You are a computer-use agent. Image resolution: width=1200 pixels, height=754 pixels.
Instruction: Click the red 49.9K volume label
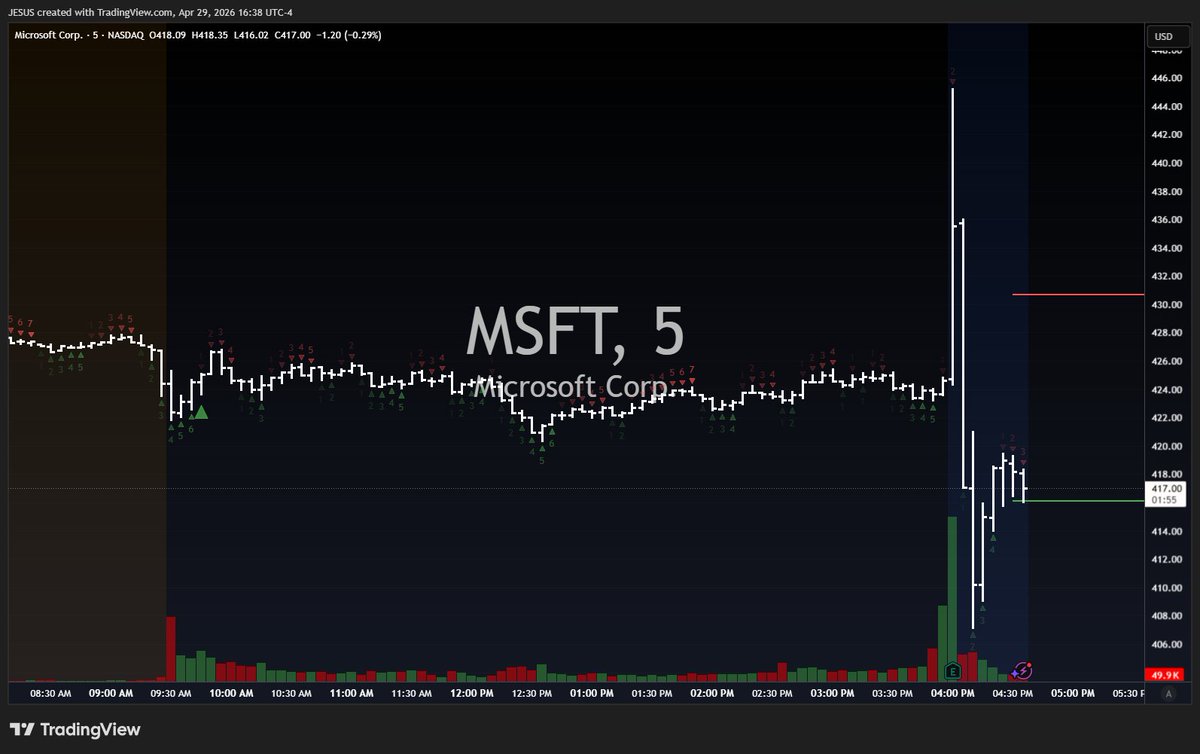[x=1162, y=675]
